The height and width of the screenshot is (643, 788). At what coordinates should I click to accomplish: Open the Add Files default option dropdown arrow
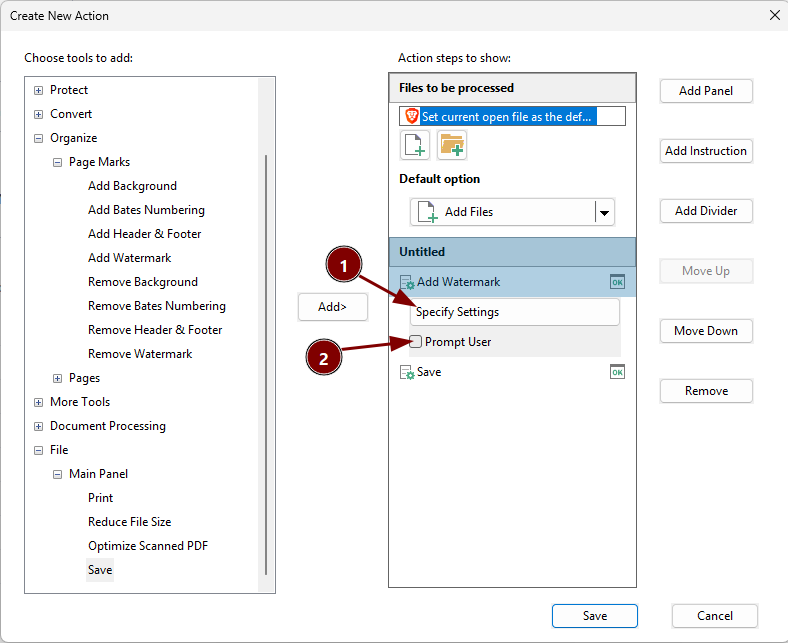coord(605,212)
